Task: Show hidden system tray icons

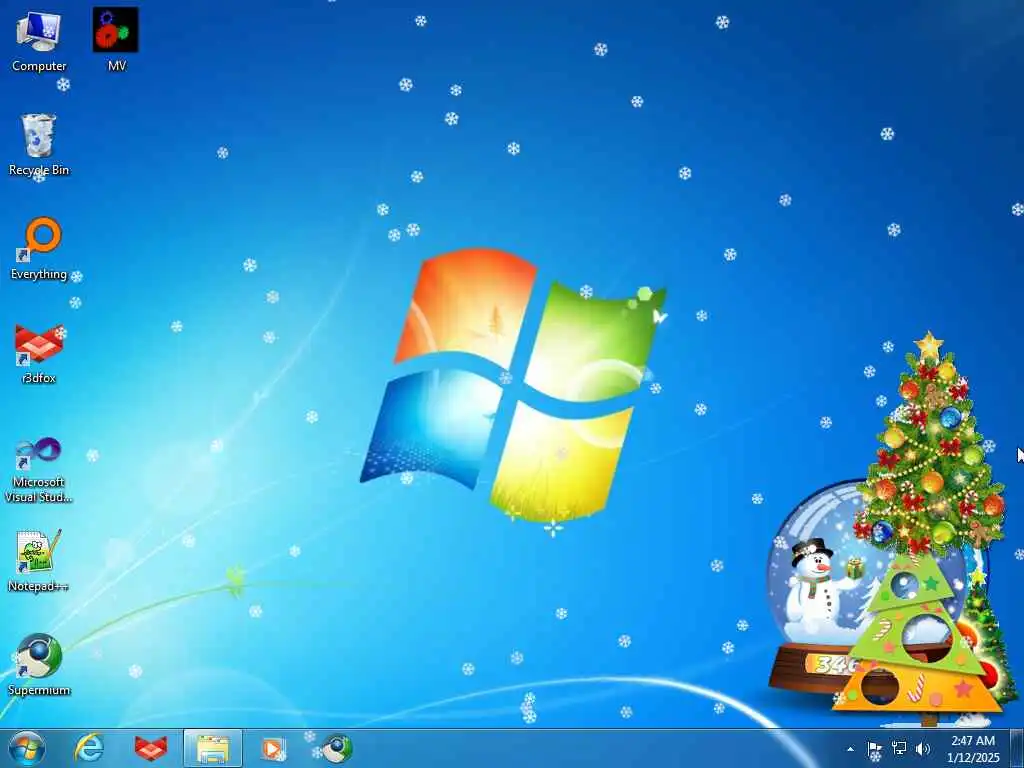Action: [x=850, y=749]
